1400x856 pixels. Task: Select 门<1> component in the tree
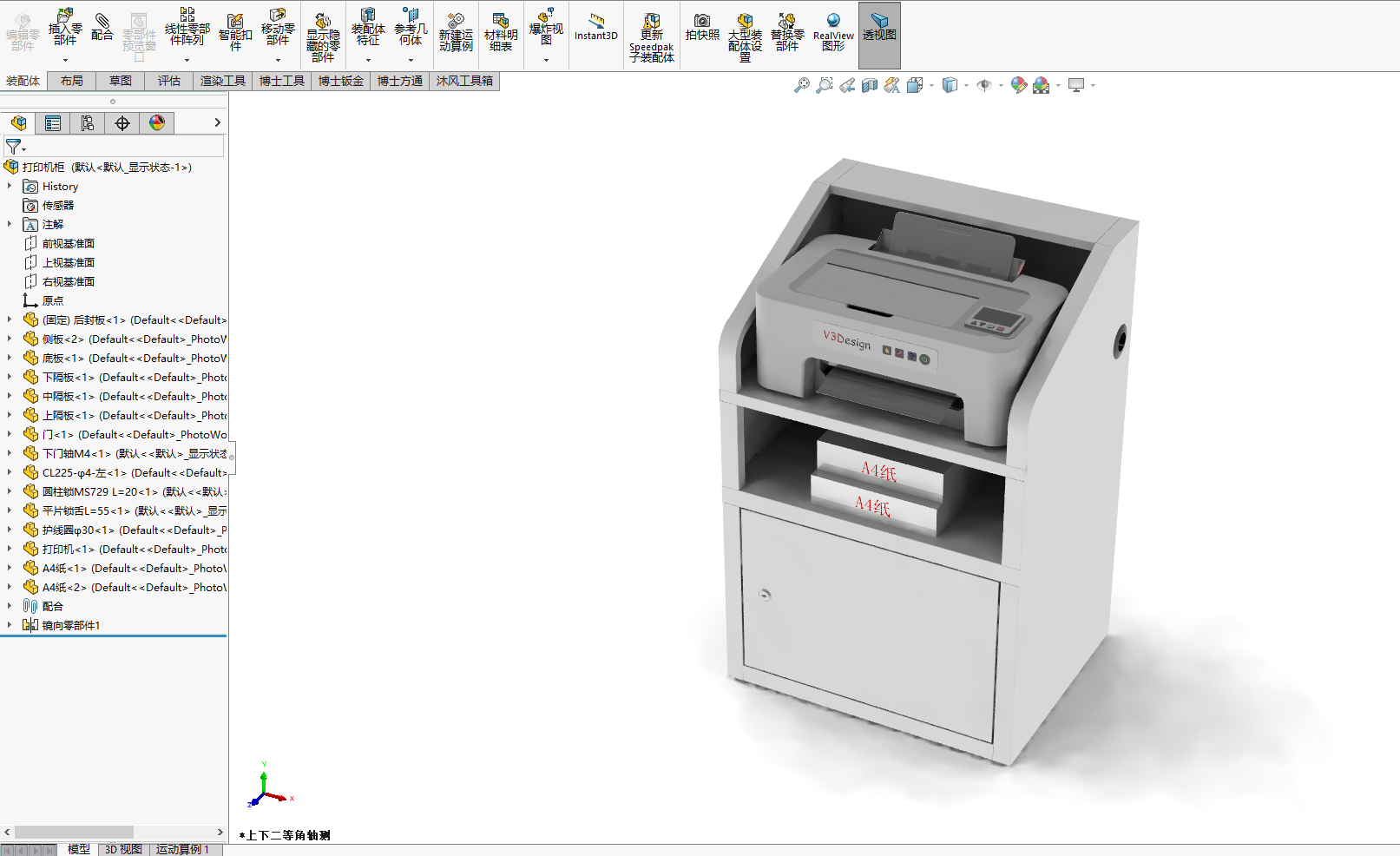tap(125, 434)
